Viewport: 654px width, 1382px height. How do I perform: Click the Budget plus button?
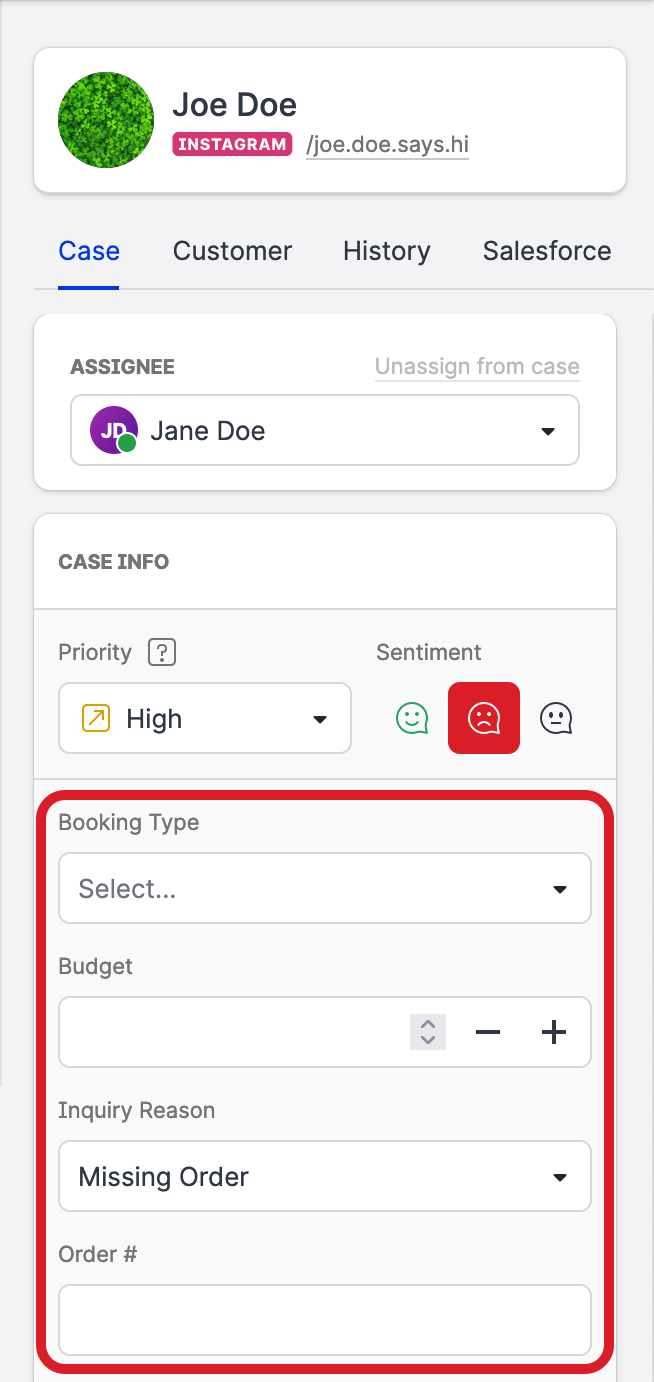[554, 1032]
